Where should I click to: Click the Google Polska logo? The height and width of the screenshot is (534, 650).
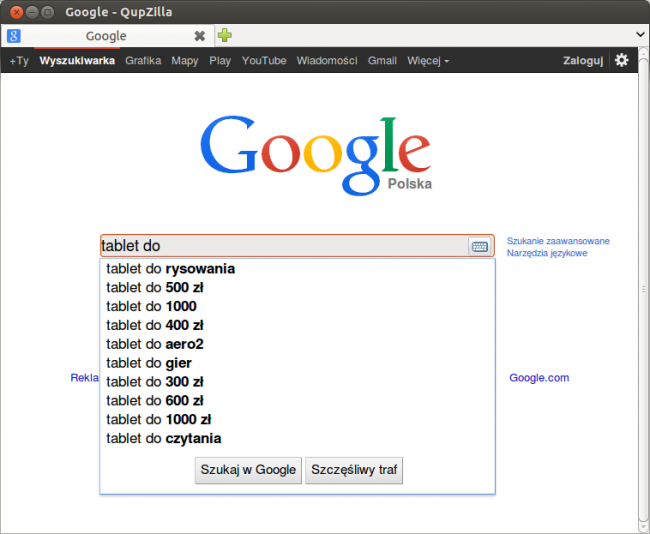click(x=316, y=156)
